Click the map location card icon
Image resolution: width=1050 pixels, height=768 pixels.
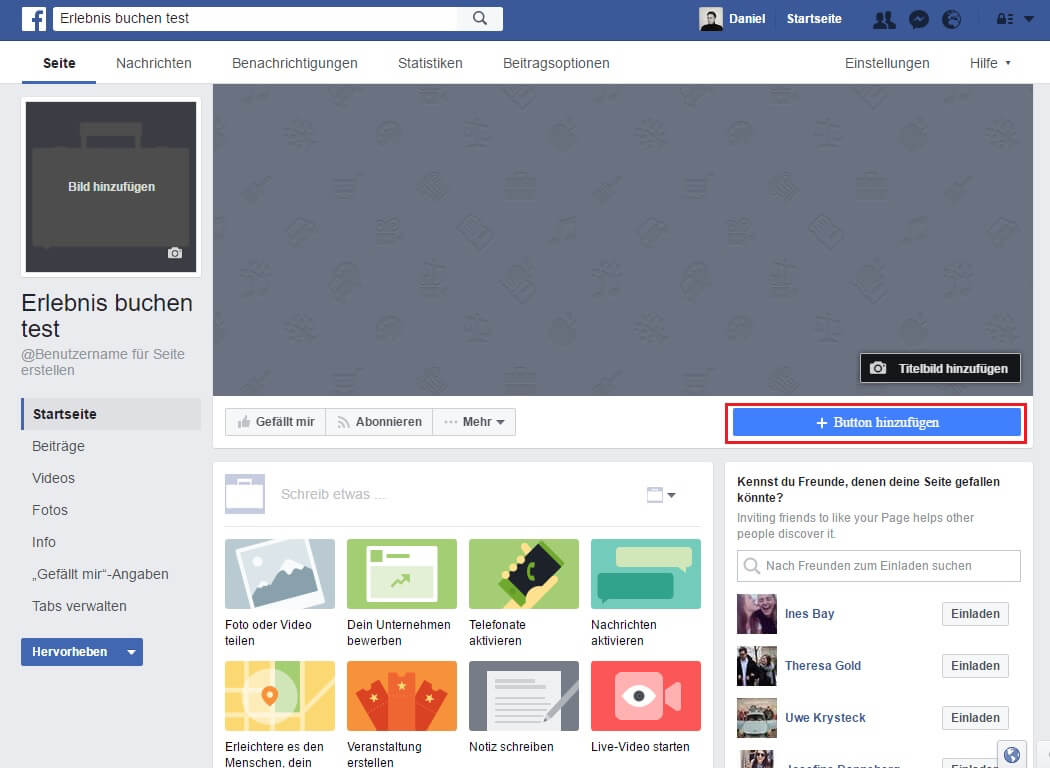pyautogui.click(x=280, y=696)
